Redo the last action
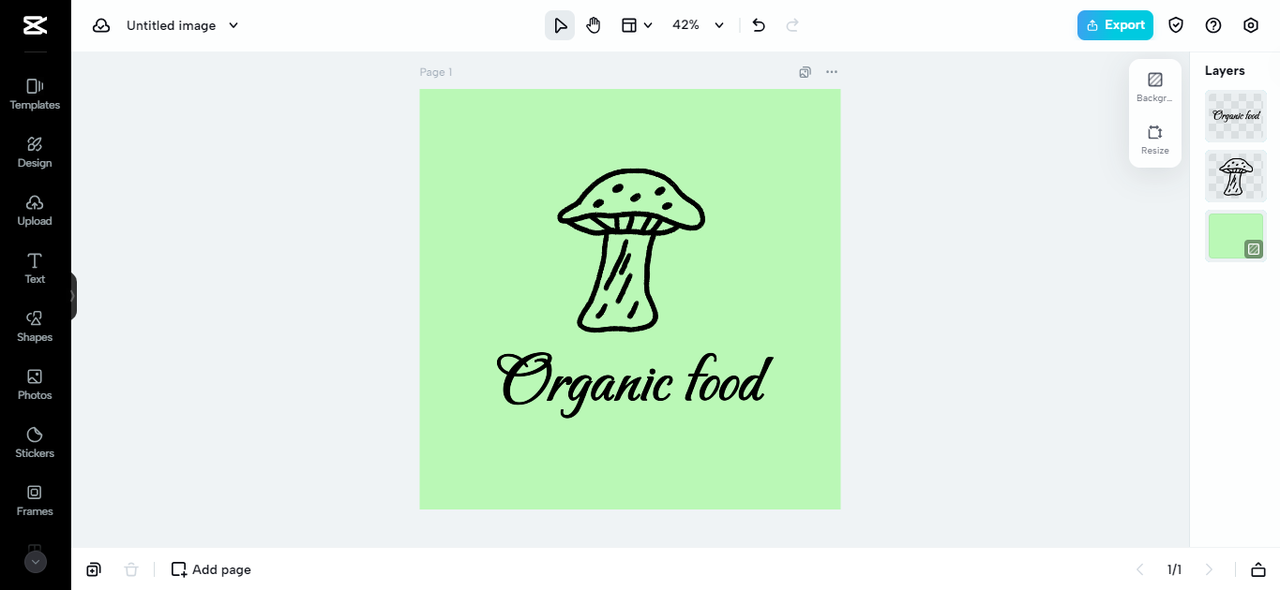1280x590 pixels. (x=793, y=25)
